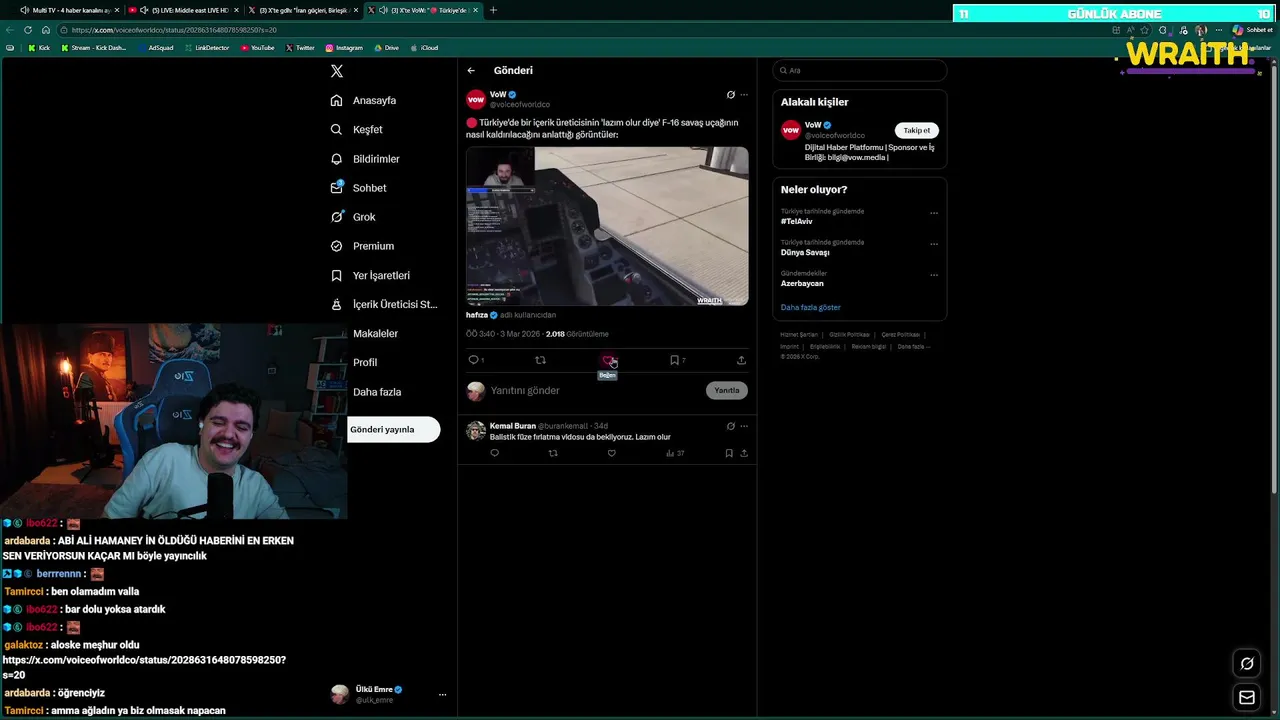1280x720 pixels.
Task: Switch to the Multi TV browser tab
Action: (68, 10)
